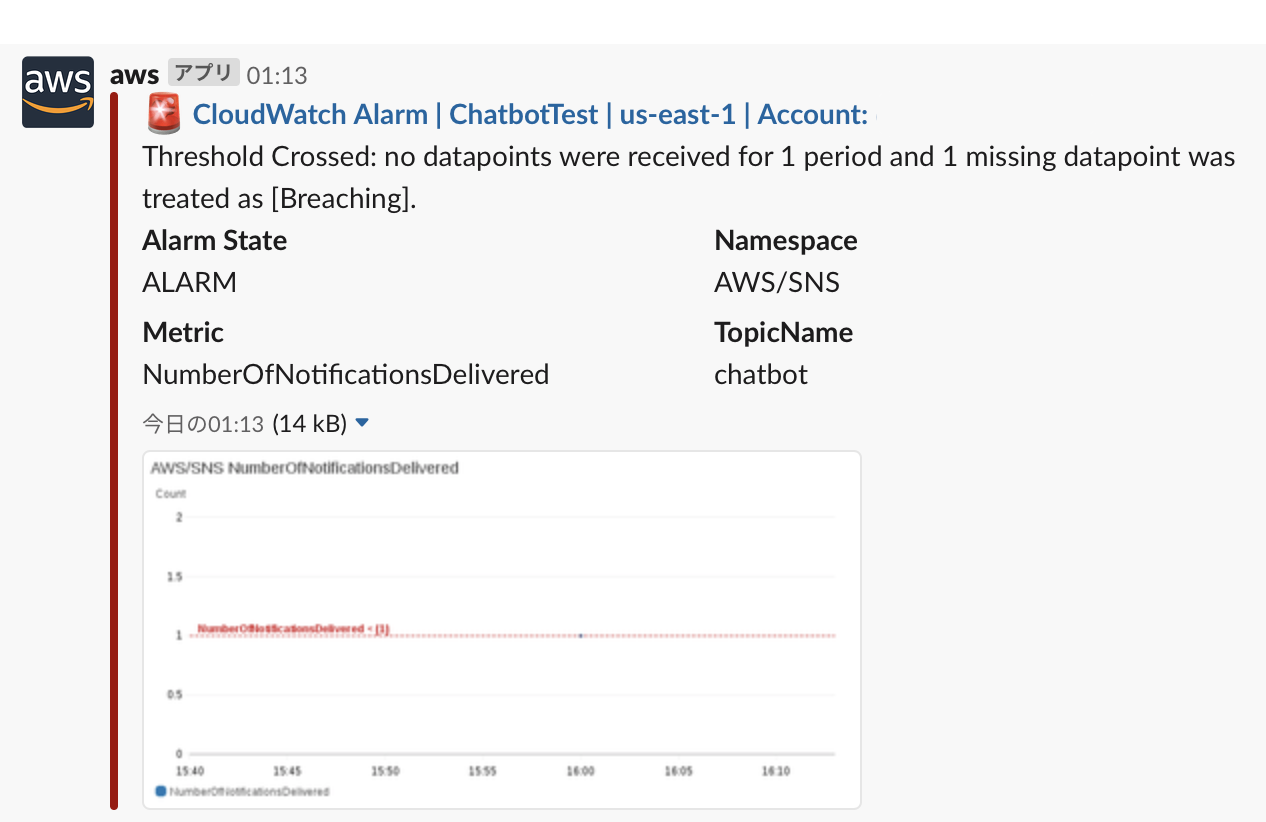The height and width of the screenshot is (822, 1266).
Task: Click the chart title AWS/SNS NumberOfNotificationsDelivered
Action: [304, 467]
